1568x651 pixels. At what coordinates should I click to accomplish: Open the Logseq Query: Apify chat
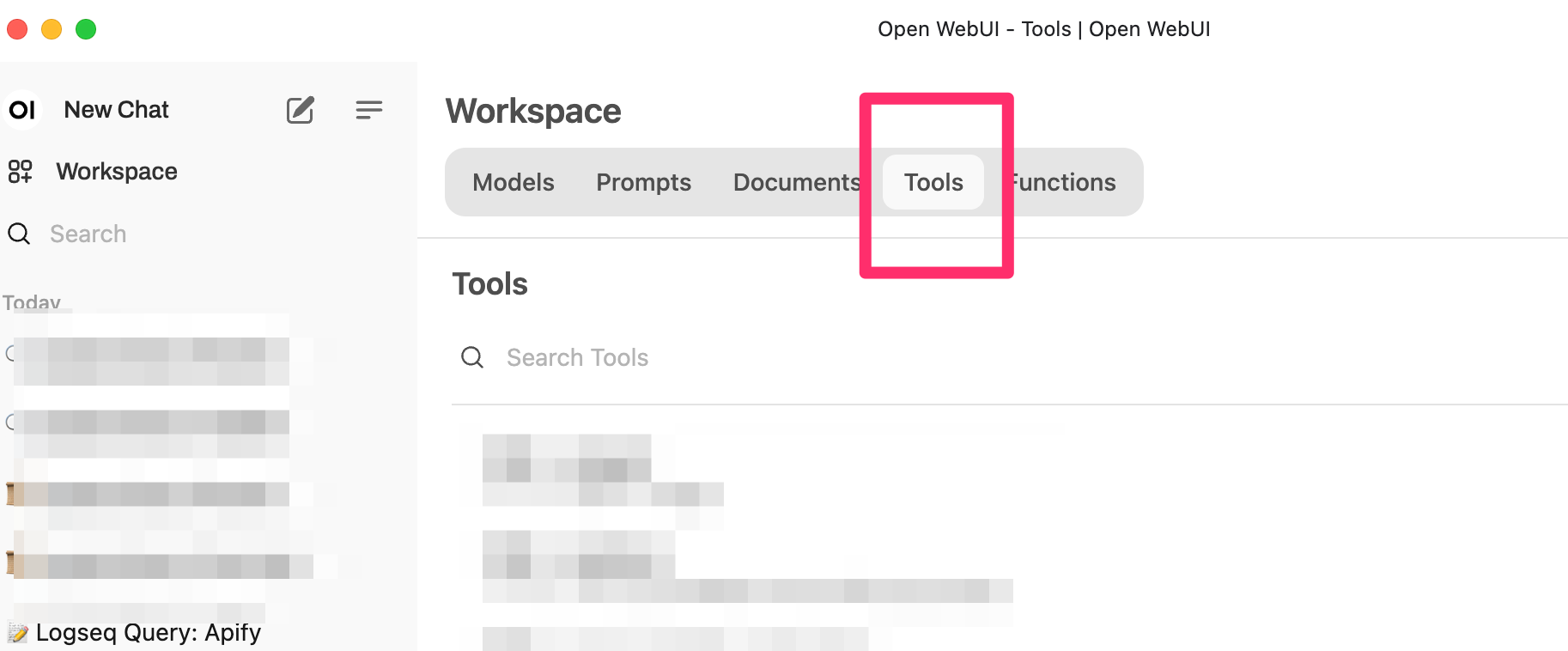(x=149, y=633)
